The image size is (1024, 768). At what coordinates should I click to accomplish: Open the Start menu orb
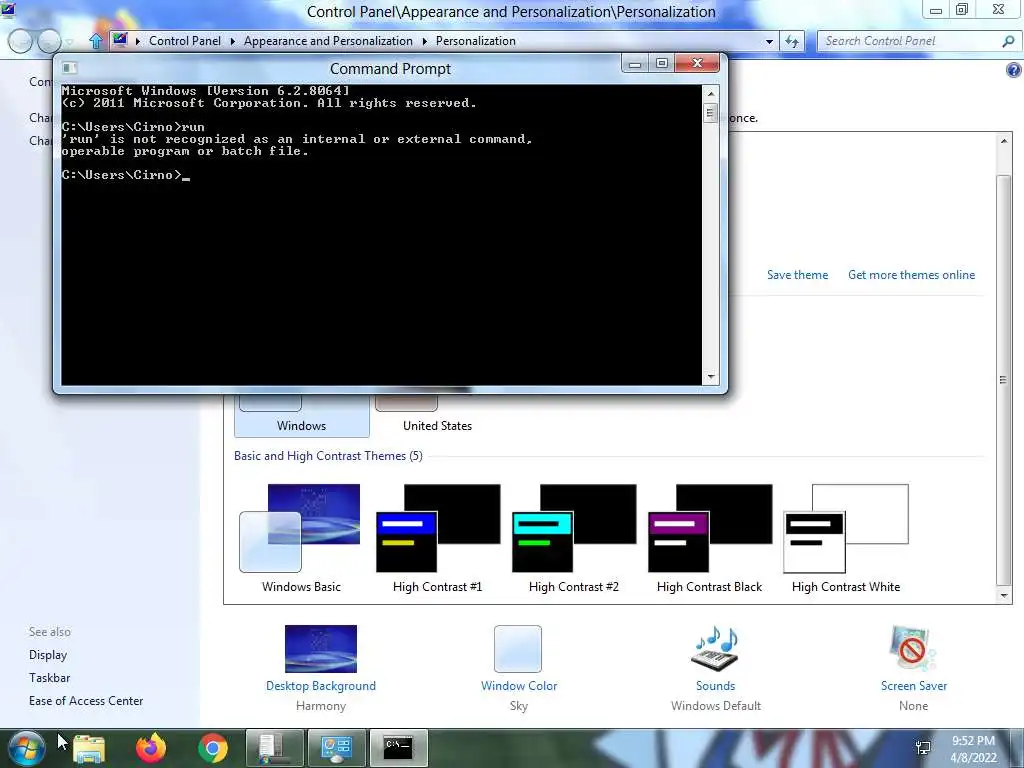click(x=26, y=748)
